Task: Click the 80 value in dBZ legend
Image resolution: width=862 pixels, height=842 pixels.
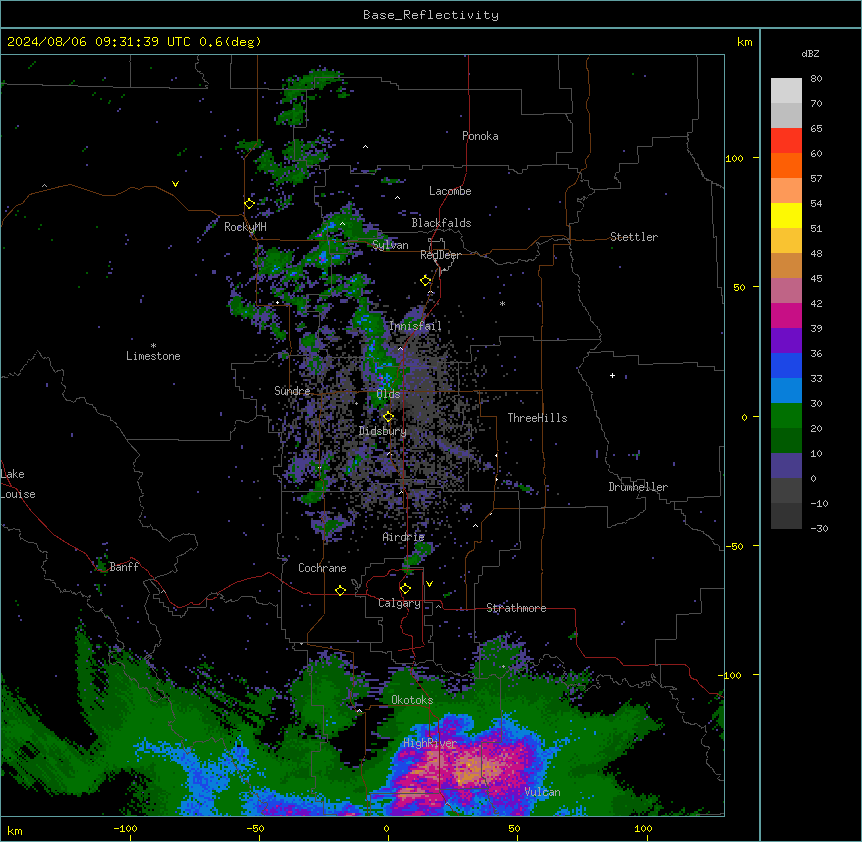Action: coord(816,79)
